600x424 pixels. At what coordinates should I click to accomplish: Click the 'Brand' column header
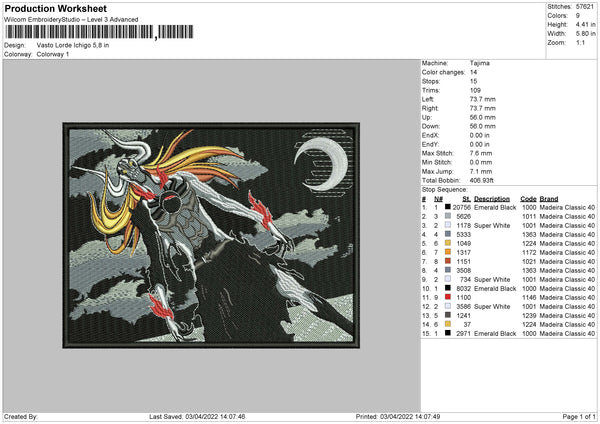click(x=549, y=199)
